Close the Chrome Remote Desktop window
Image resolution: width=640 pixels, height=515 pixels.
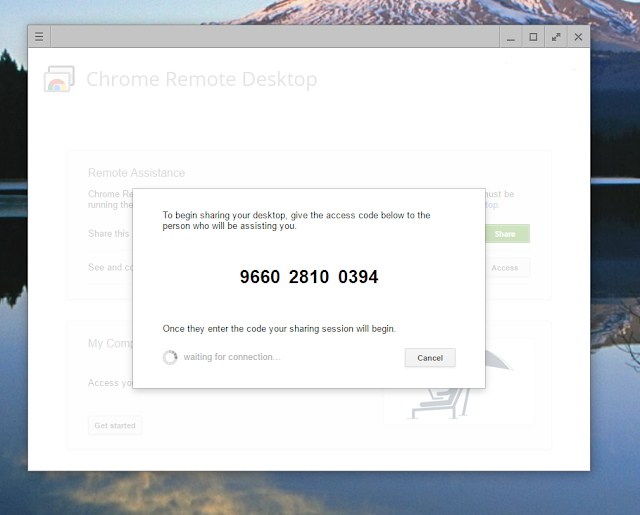point(578,37)
